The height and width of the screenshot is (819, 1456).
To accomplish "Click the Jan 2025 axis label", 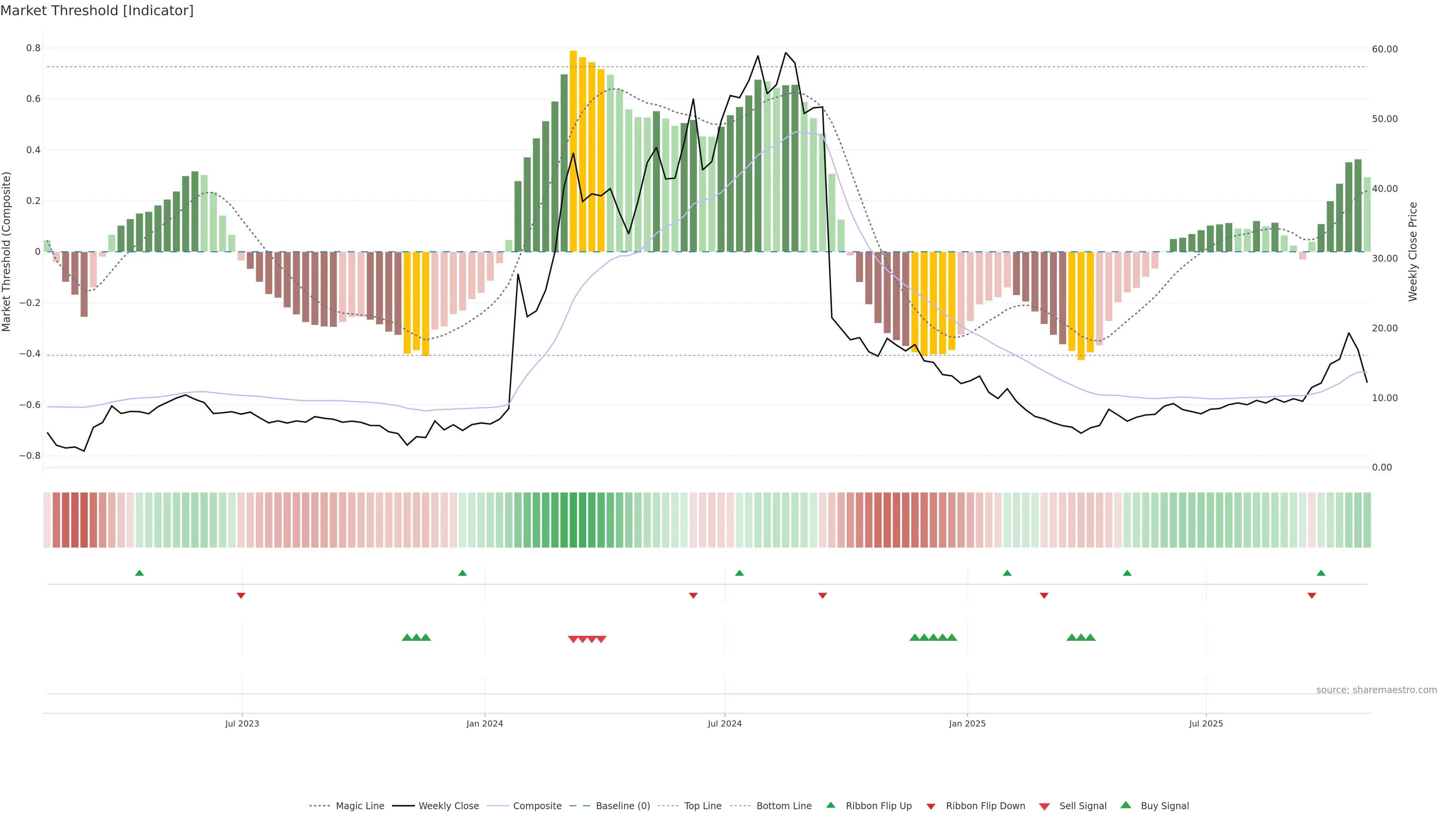I will [967, 723].
